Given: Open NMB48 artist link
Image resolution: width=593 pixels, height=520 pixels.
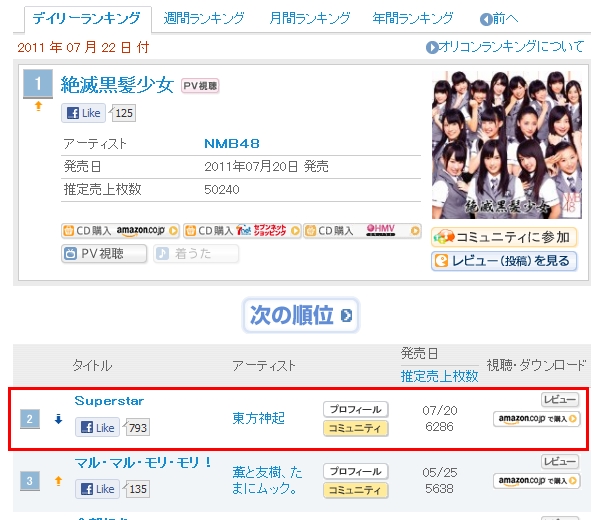Looking at the screenshot, I should [232, 144].
